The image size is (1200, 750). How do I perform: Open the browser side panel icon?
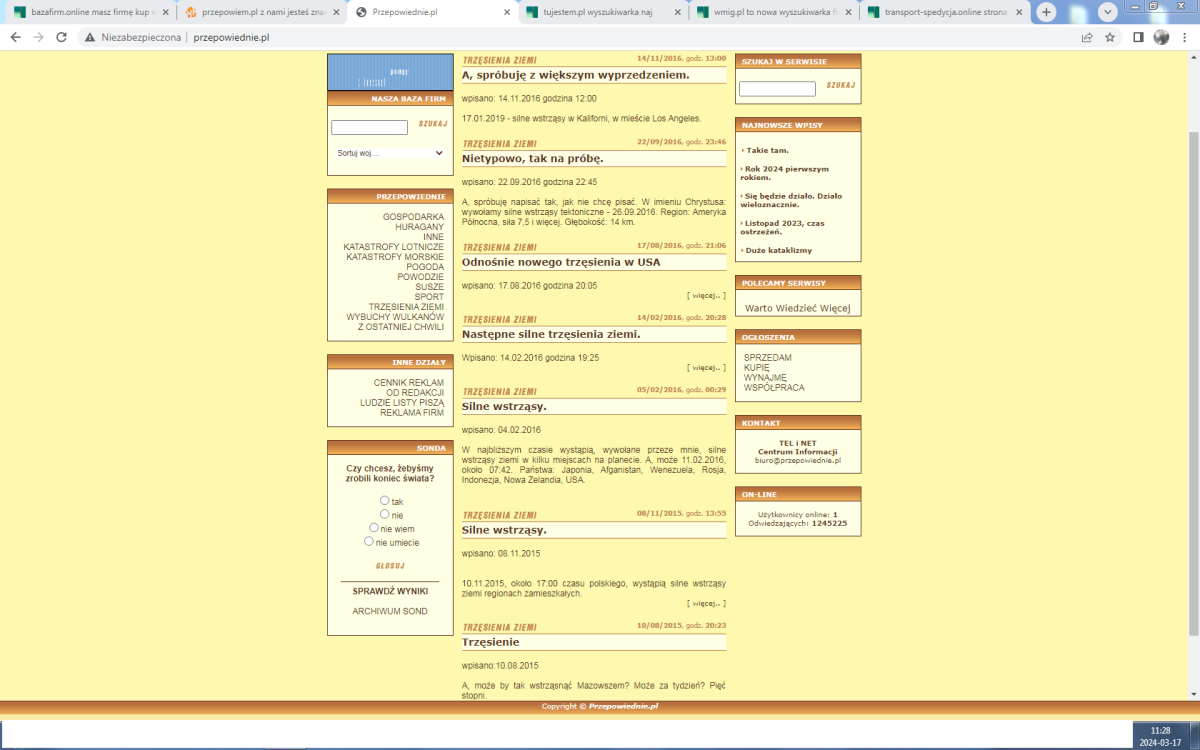pyautogui.click(x=1138, y=37)
